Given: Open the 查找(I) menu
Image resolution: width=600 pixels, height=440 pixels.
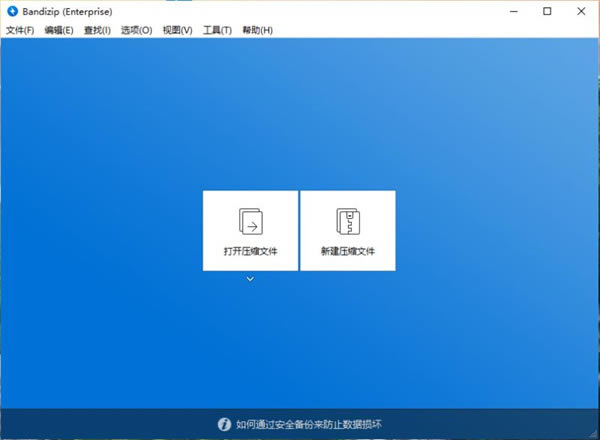Looking at the screenshot, I should tap(97, 30).
